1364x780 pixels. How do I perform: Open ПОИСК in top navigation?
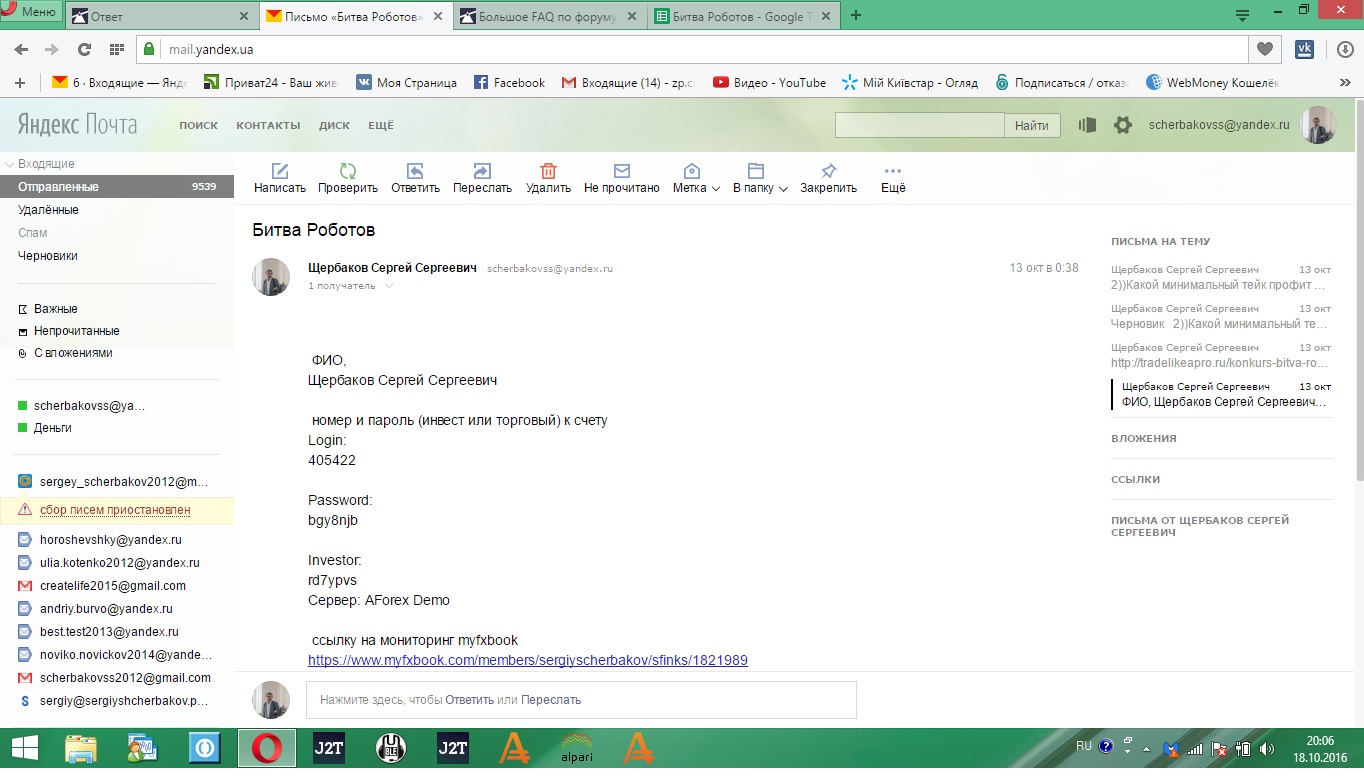point(198,125)
